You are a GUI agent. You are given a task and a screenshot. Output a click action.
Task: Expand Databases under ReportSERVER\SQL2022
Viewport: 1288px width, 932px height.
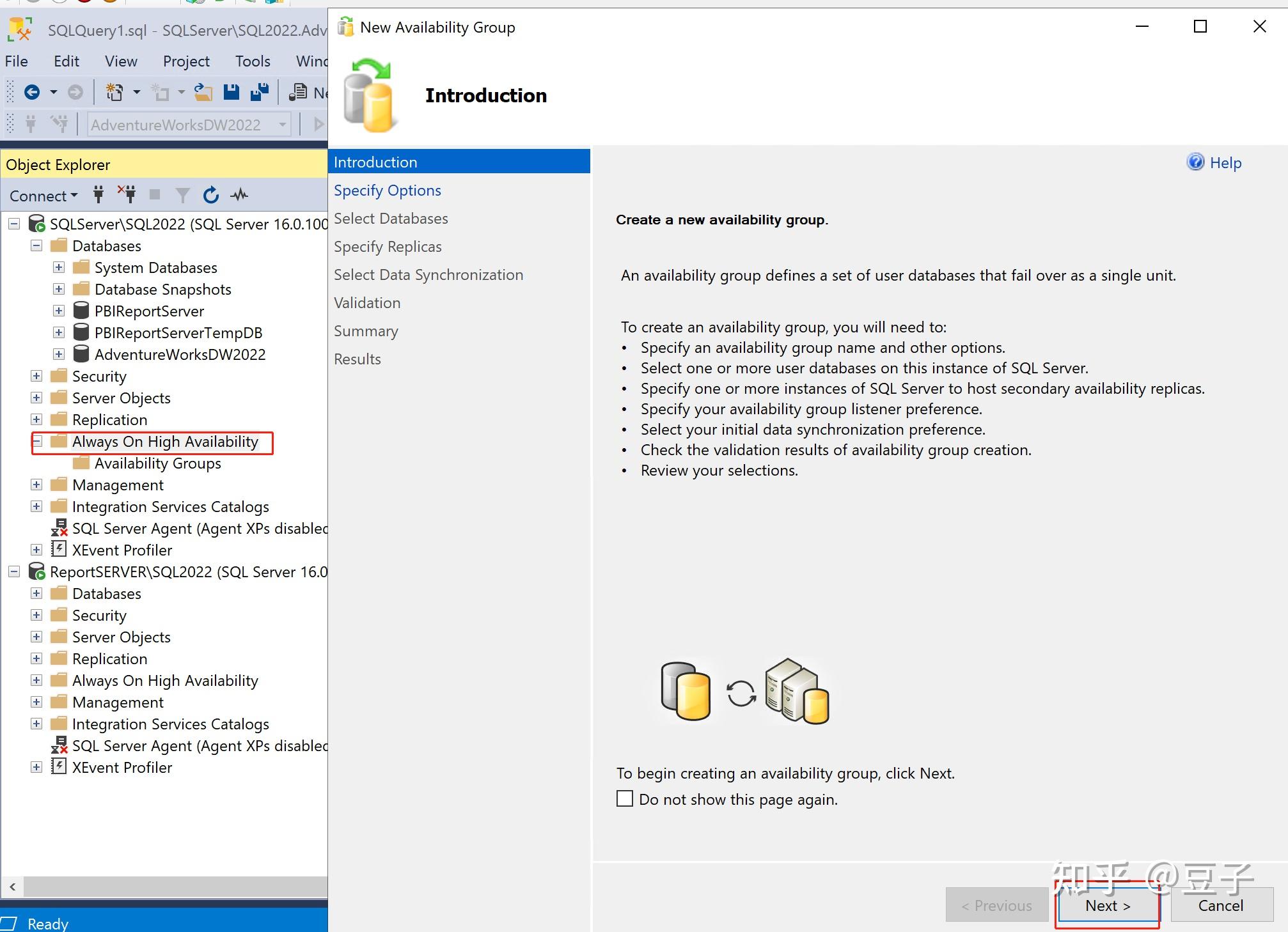tap(36, 593)
